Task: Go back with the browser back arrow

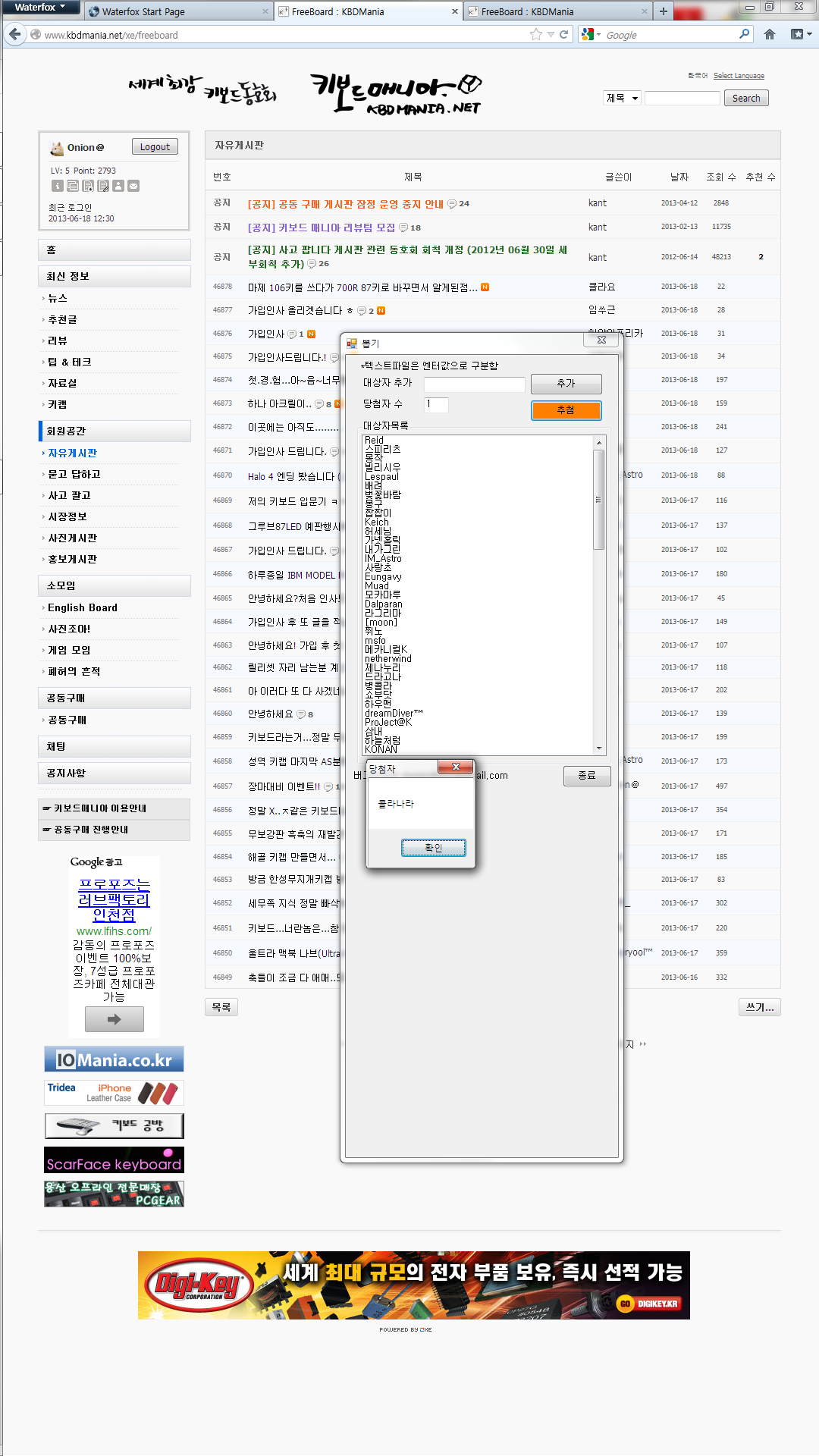Action: click(x=15, y=34)
